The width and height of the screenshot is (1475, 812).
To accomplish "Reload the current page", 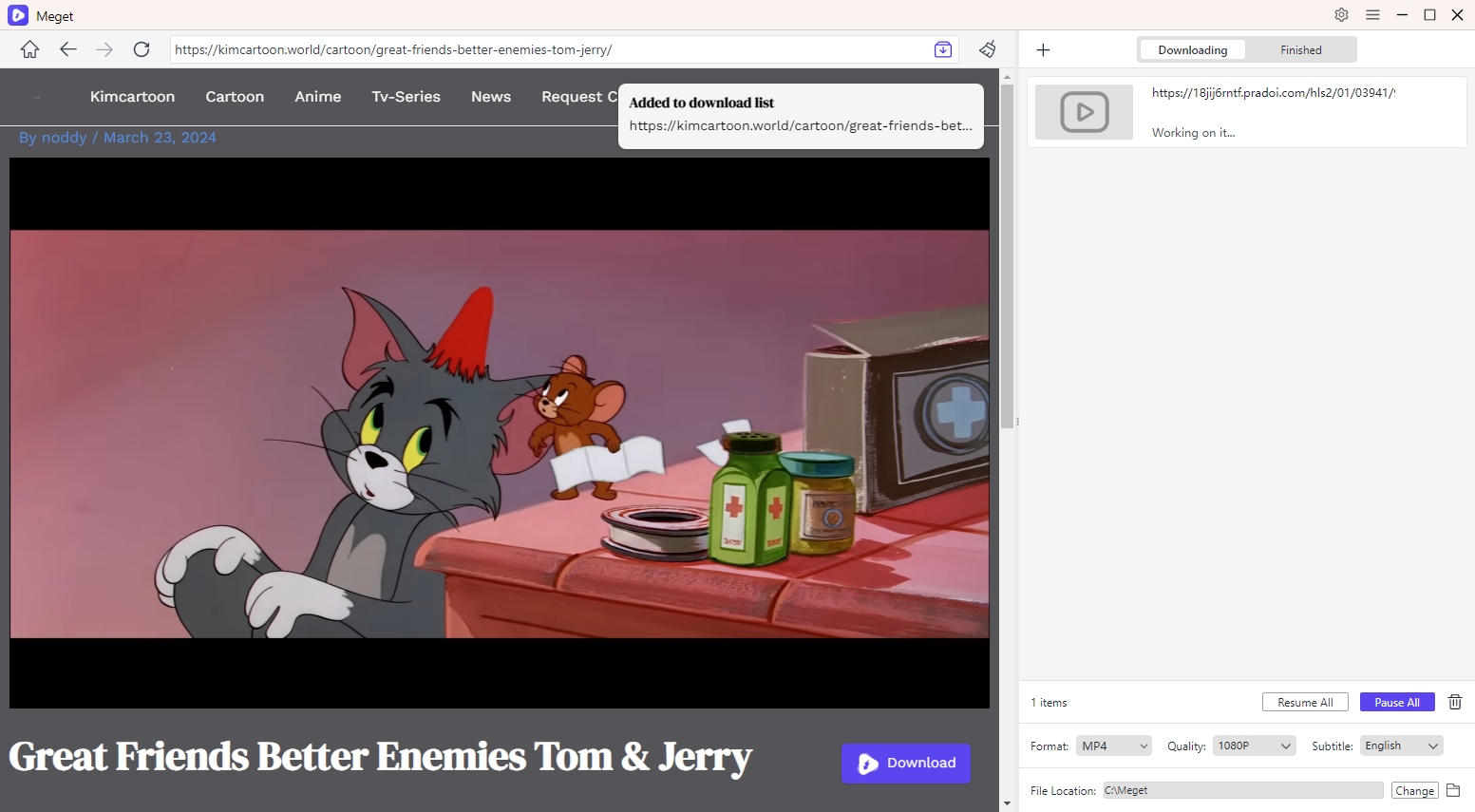I will click(x=142, y=49).
